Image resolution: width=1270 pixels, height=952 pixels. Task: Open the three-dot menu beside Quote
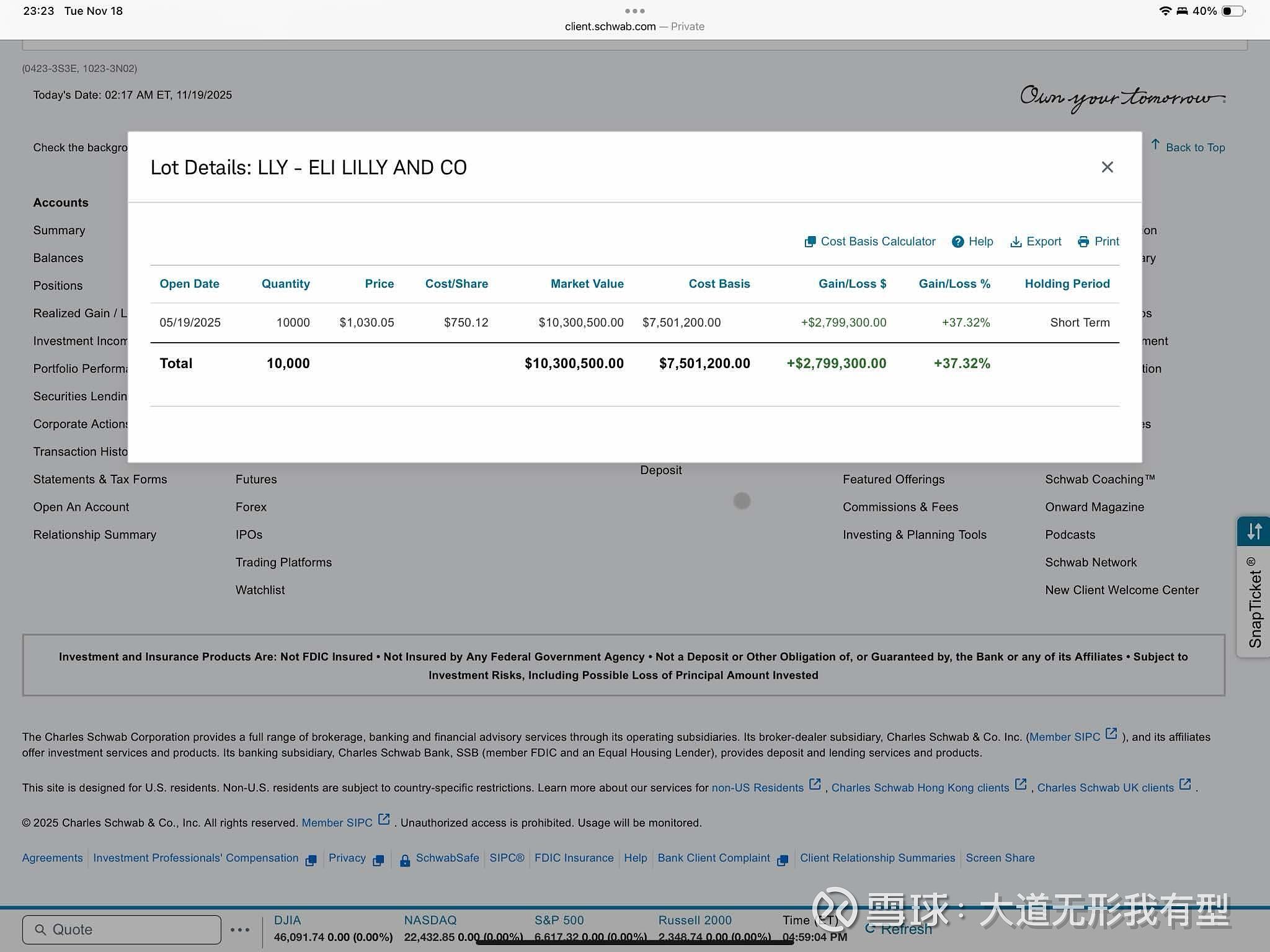tap(240, 930)
